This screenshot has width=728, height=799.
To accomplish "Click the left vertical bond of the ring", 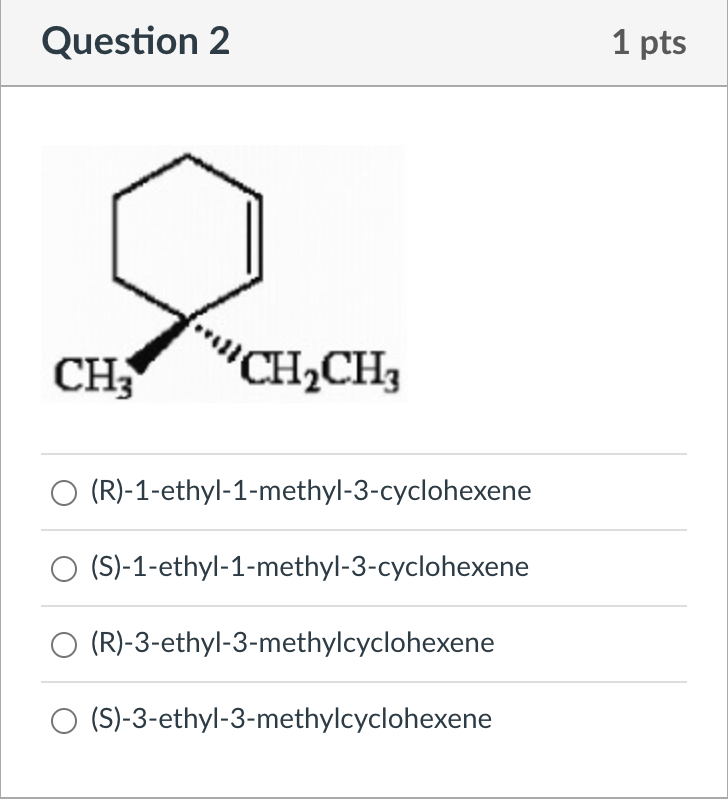I will (114, 237).
